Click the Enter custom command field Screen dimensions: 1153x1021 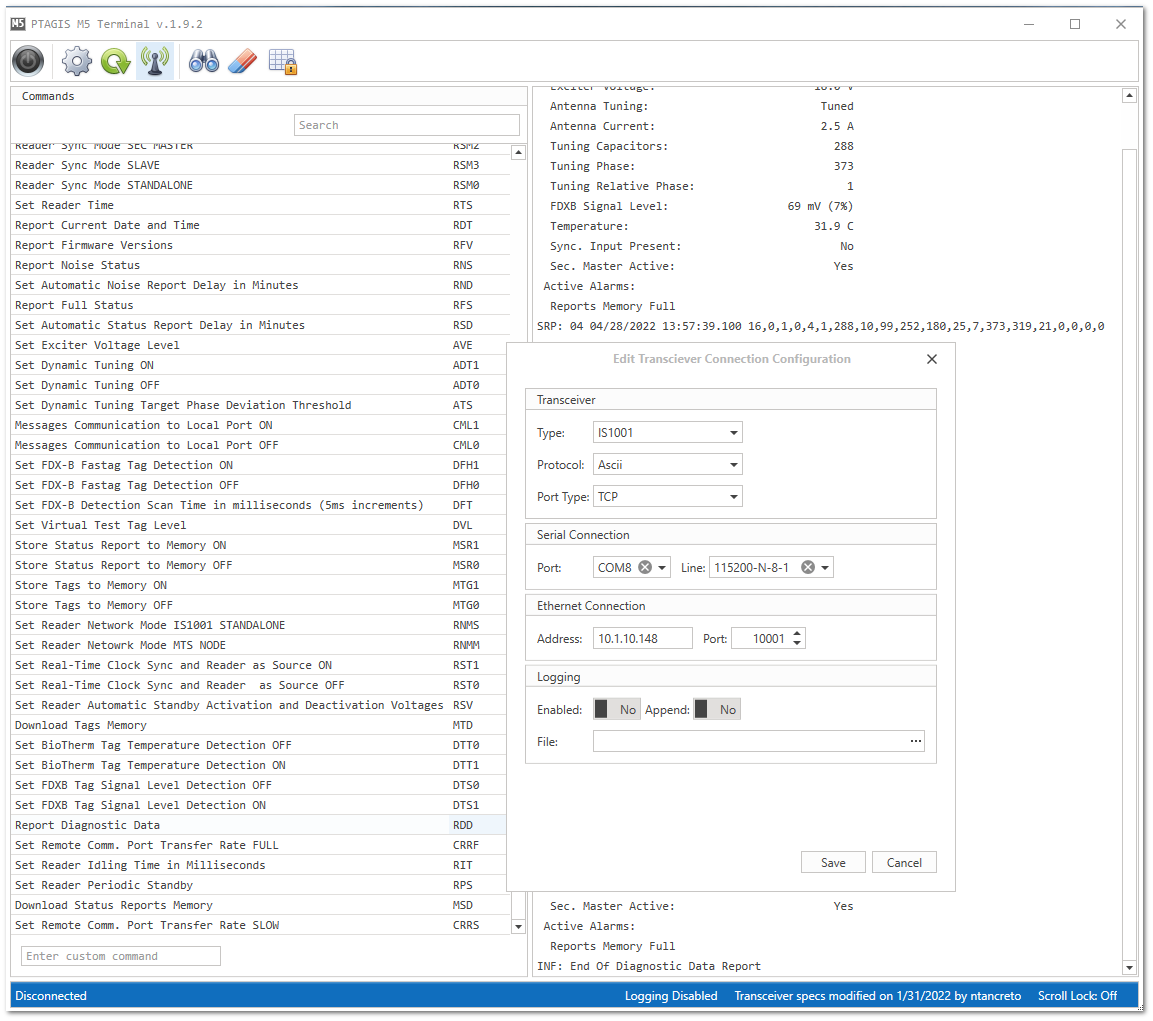[121, 956]
